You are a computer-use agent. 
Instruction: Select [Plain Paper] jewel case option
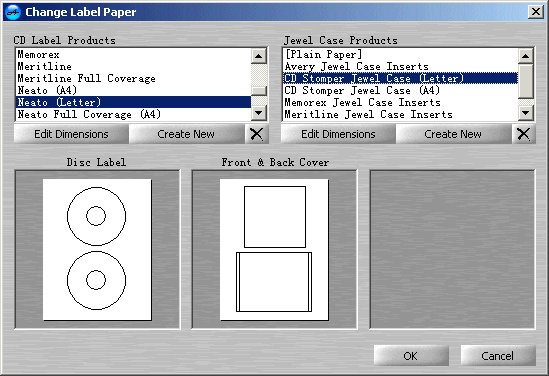coord(400,55)
